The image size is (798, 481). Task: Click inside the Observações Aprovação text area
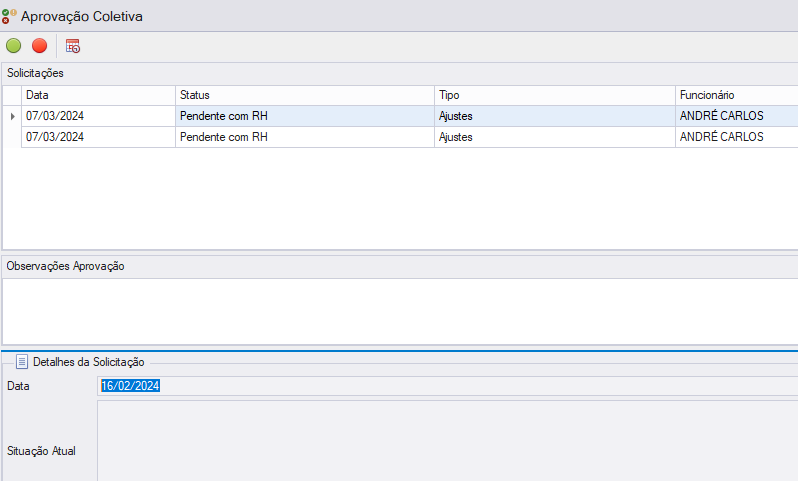point(400,311)
